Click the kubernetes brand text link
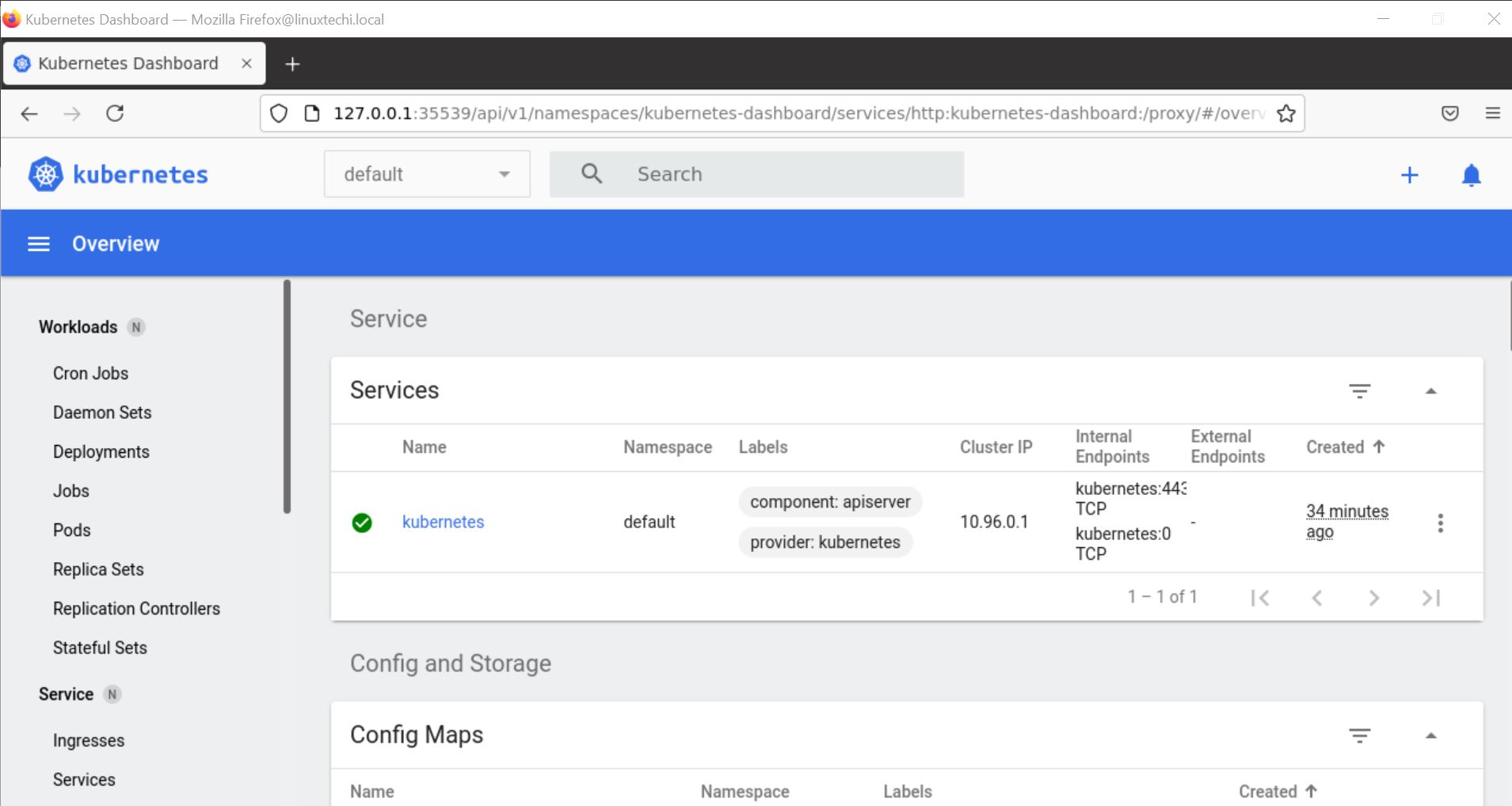The height and width of the screenshot is (806, 1512). (x=140, y=174)
